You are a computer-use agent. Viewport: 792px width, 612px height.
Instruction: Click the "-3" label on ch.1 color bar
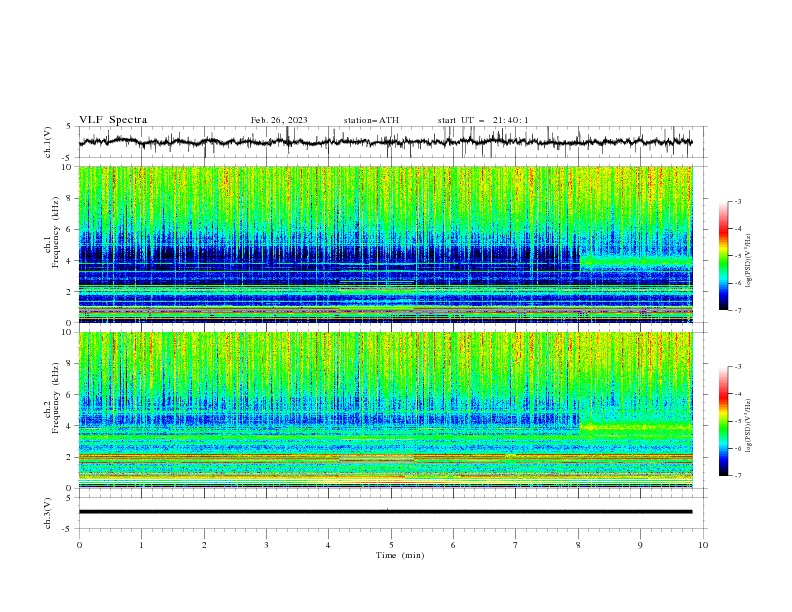(x=737, y=201)
